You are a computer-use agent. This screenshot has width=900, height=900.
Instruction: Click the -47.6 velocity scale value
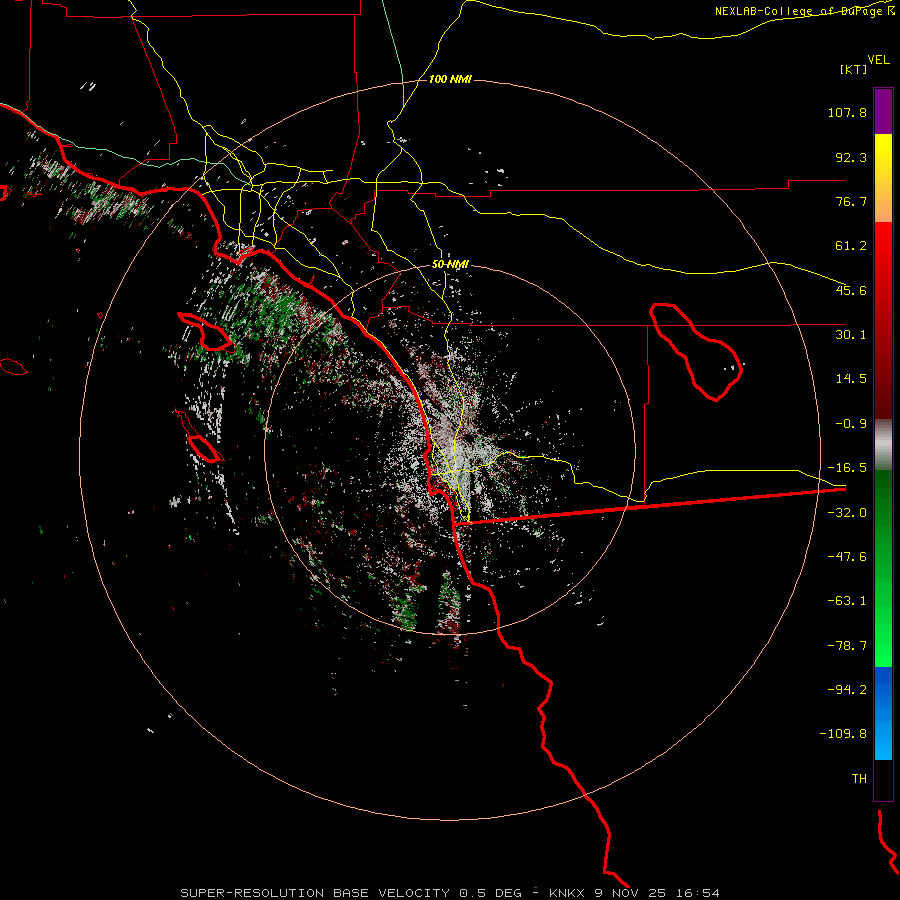[x=847, y=557]
